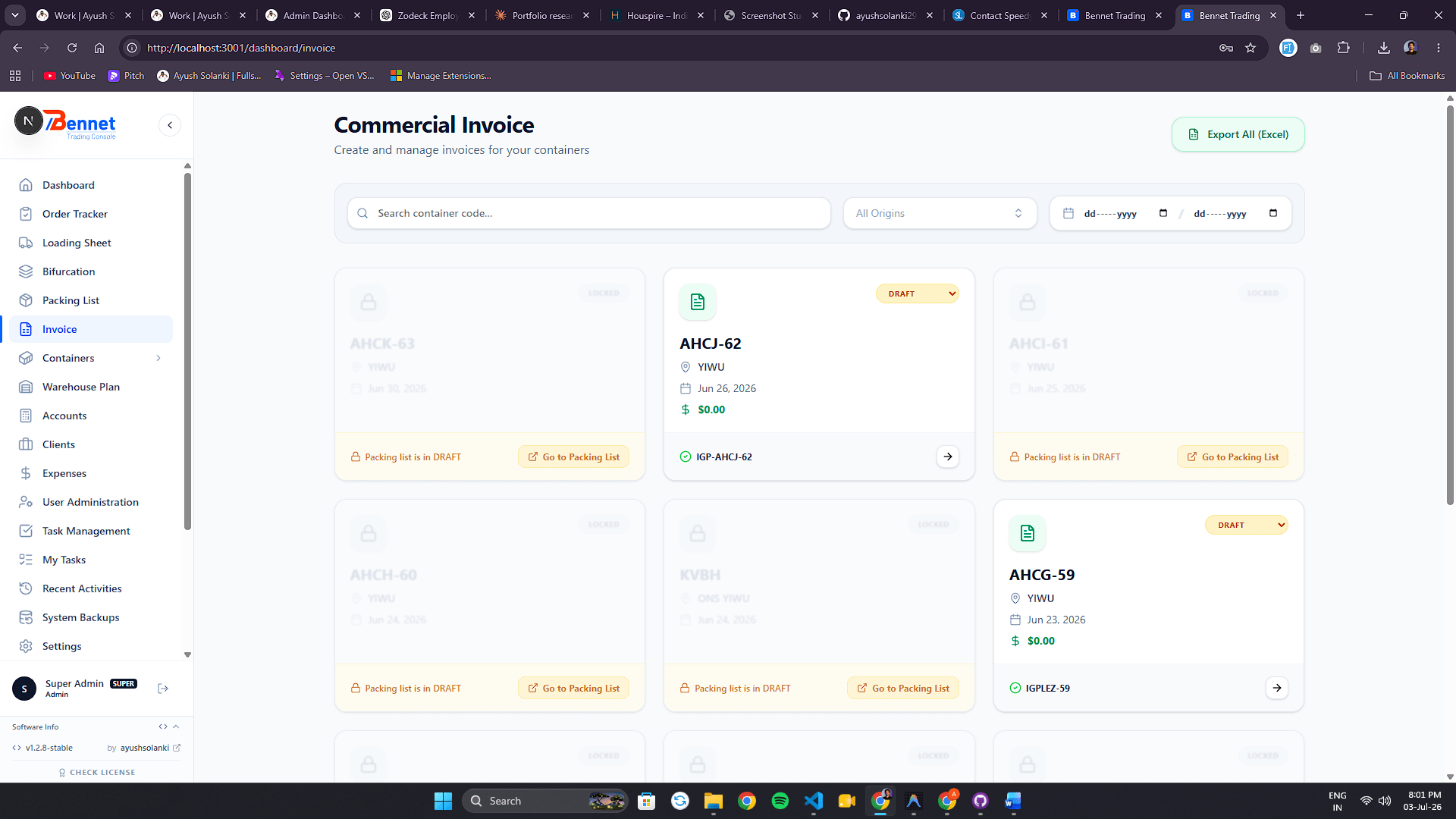Click CHECK LICENSE
The width and height of the screenshot is (1456, 819).
click(97, 772)
